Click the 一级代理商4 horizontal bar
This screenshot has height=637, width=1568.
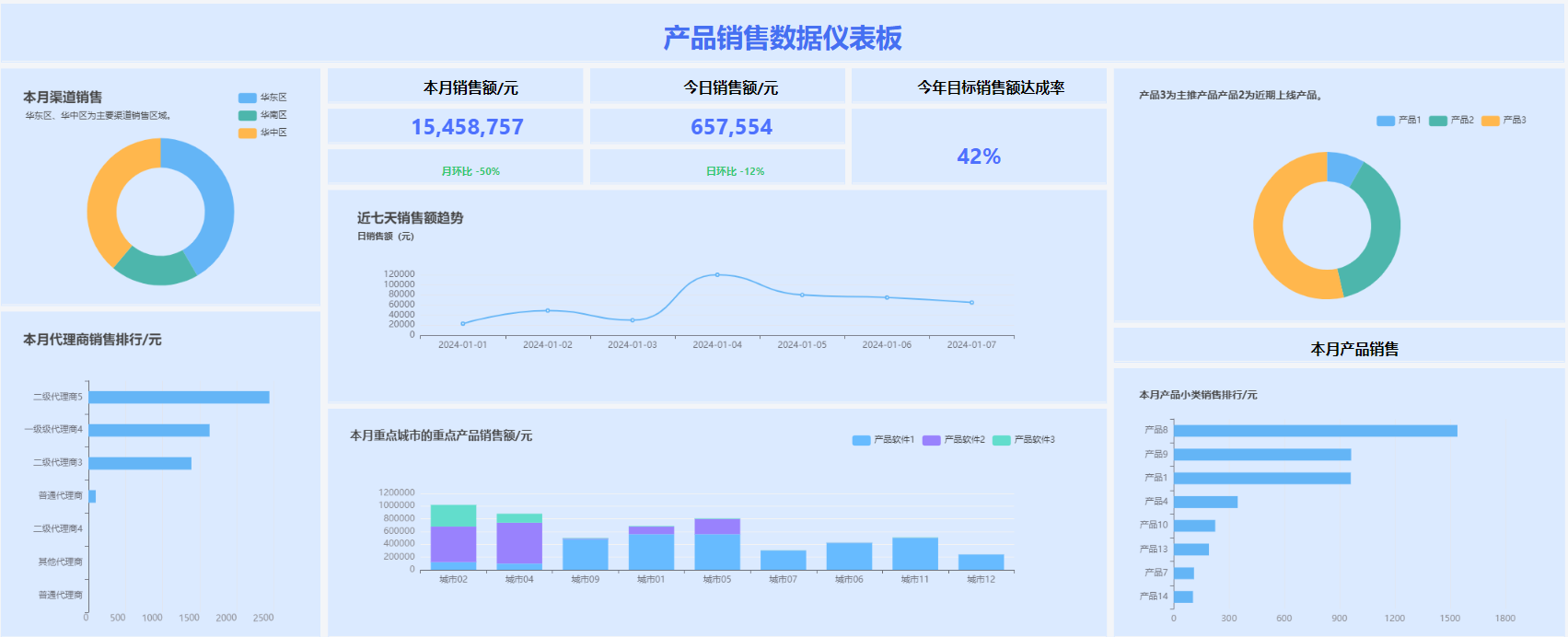tap(149, 430)
